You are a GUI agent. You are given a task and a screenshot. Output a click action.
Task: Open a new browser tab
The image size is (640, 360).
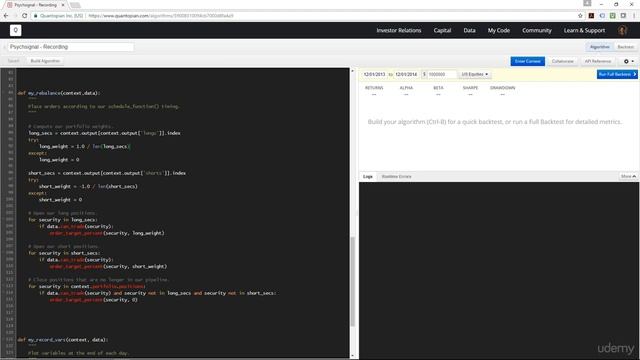click(75, 5)
